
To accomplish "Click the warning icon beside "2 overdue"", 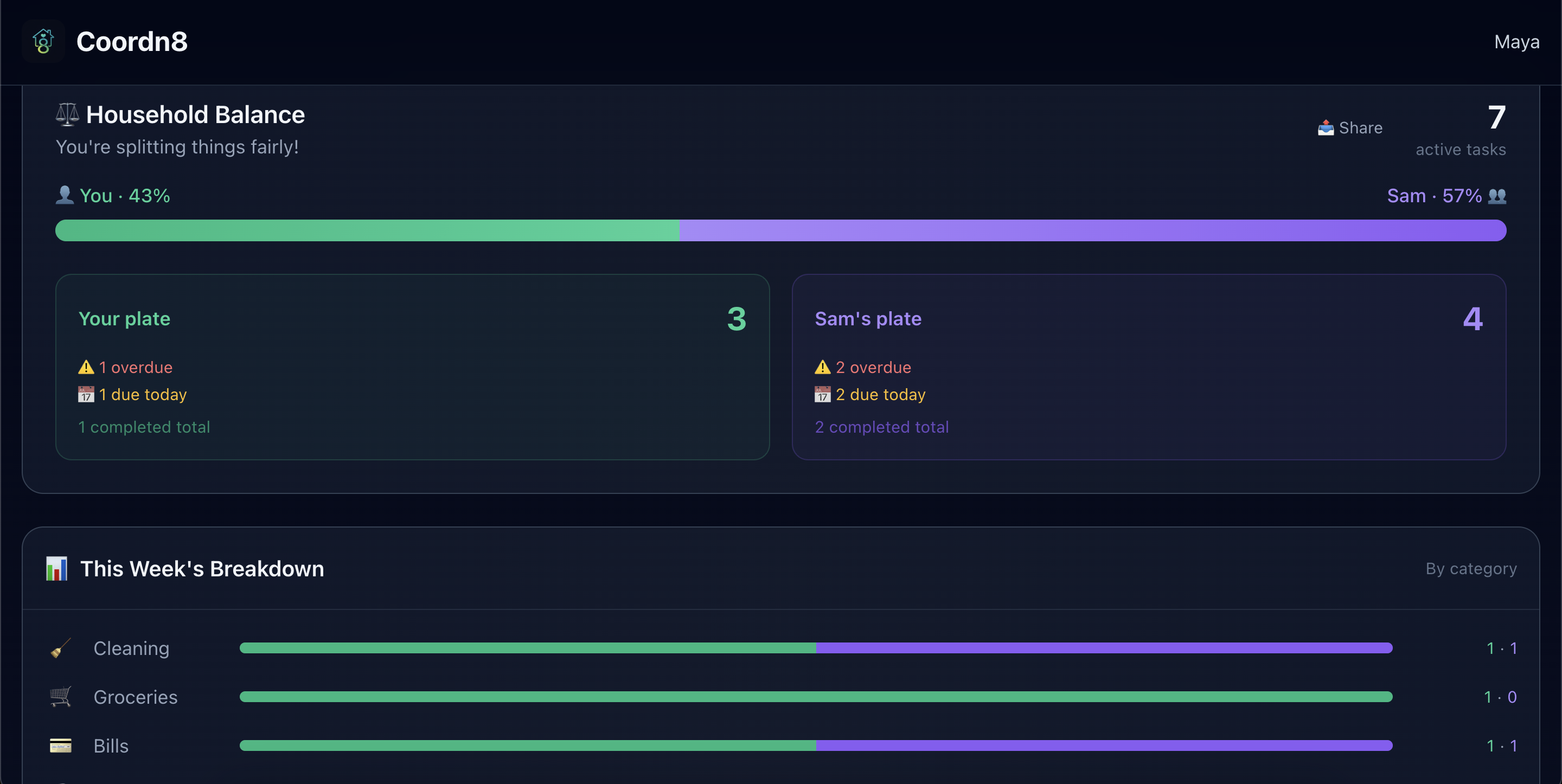I will coord(822,367).
